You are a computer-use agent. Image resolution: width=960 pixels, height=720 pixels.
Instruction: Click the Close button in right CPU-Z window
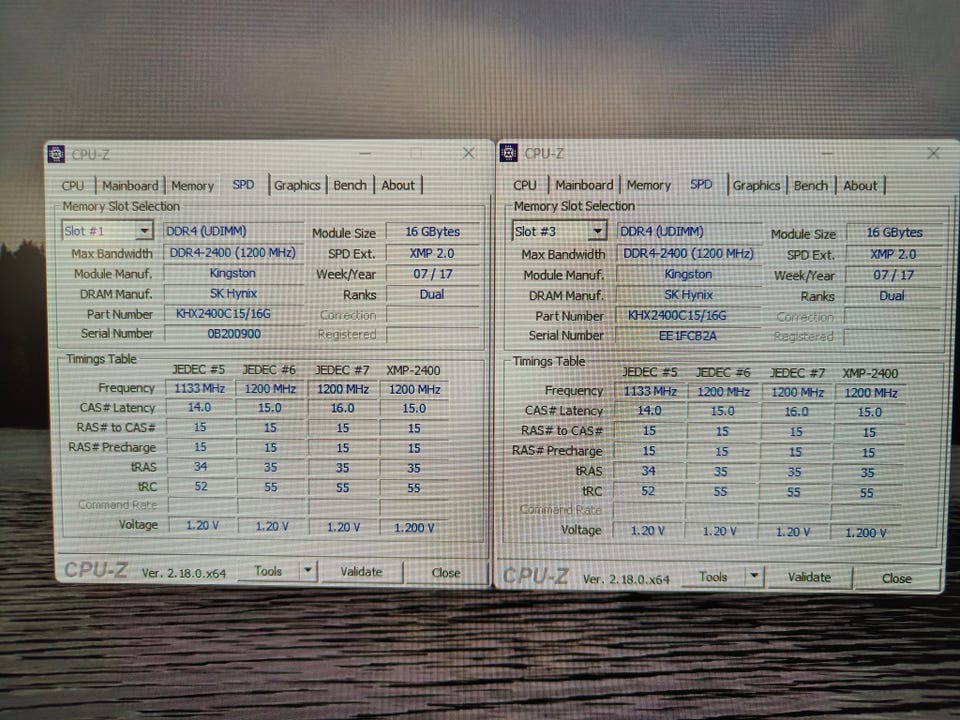coord(896,578)
